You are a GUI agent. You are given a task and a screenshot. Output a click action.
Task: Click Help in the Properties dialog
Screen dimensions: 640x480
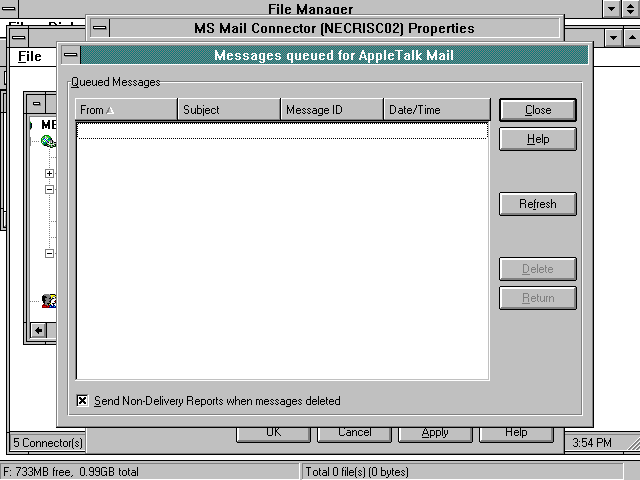point(516,433)
